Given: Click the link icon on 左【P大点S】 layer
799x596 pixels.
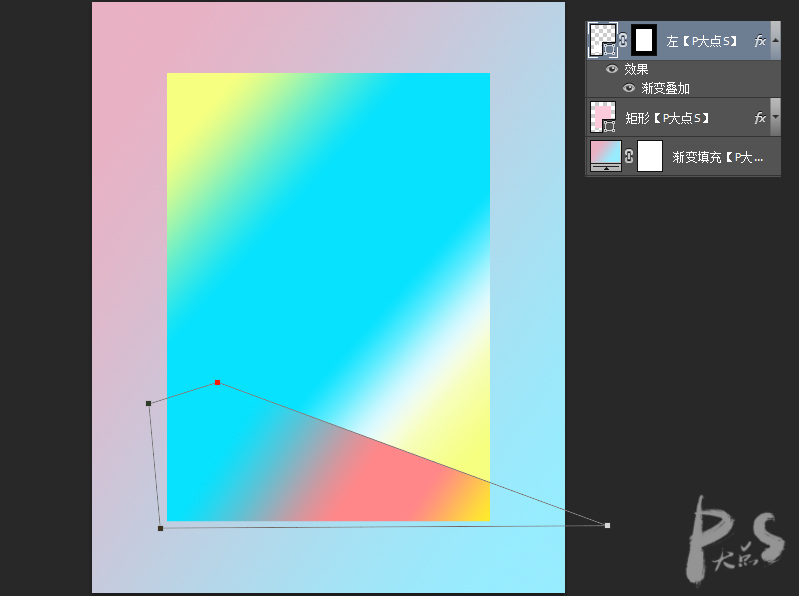Looking at the screenshot, I should coord(623,40).
